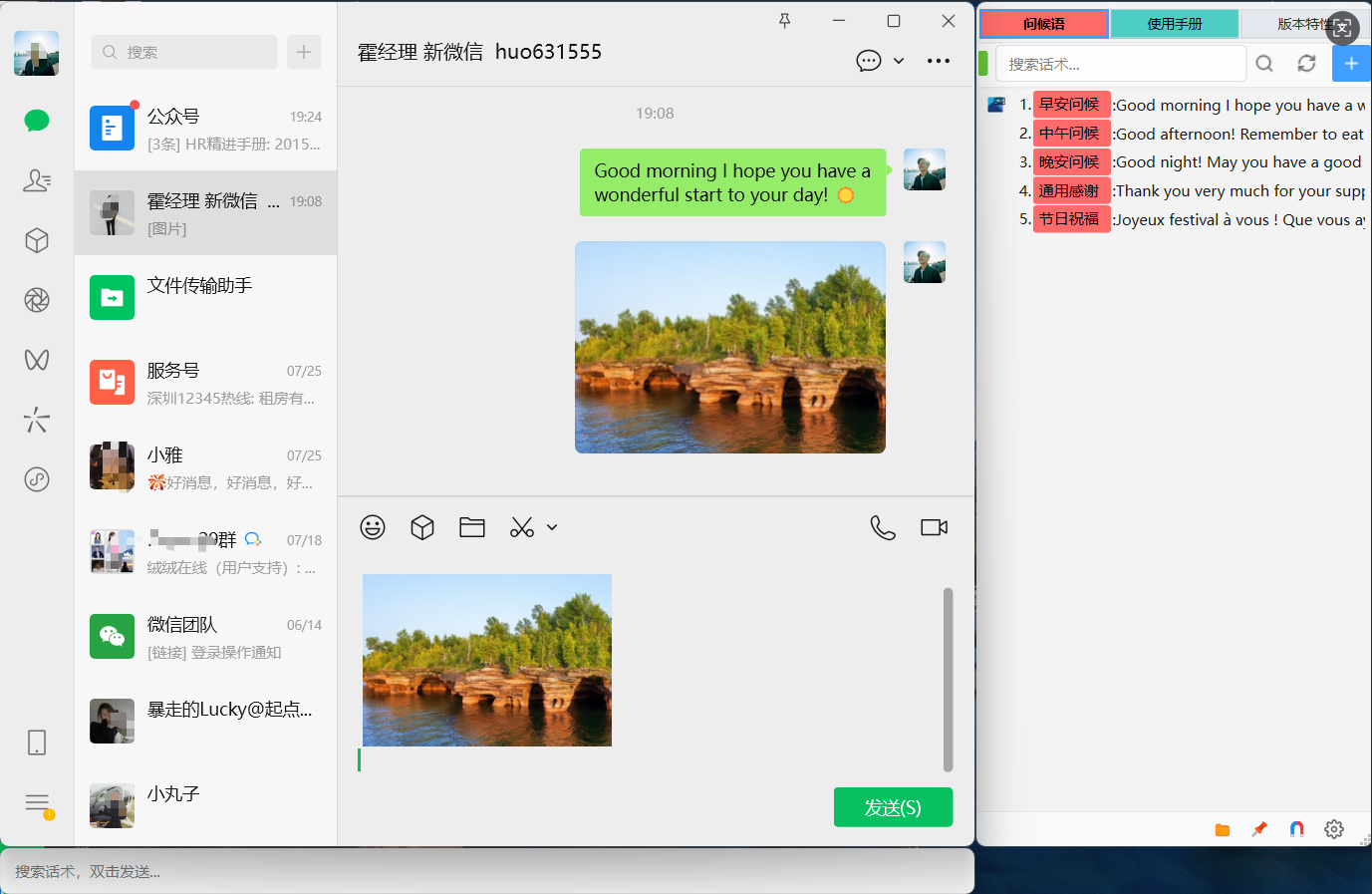The image size is (1372, 894).
Task: Open the emoji picker in chat toolbar
Action: pos(373,527)
